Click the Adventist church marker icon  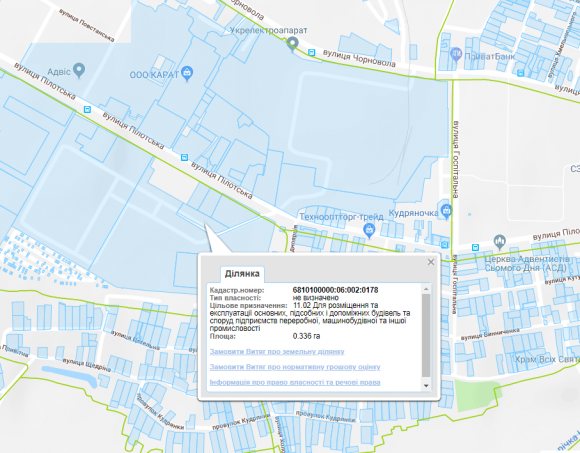(499, 242)
